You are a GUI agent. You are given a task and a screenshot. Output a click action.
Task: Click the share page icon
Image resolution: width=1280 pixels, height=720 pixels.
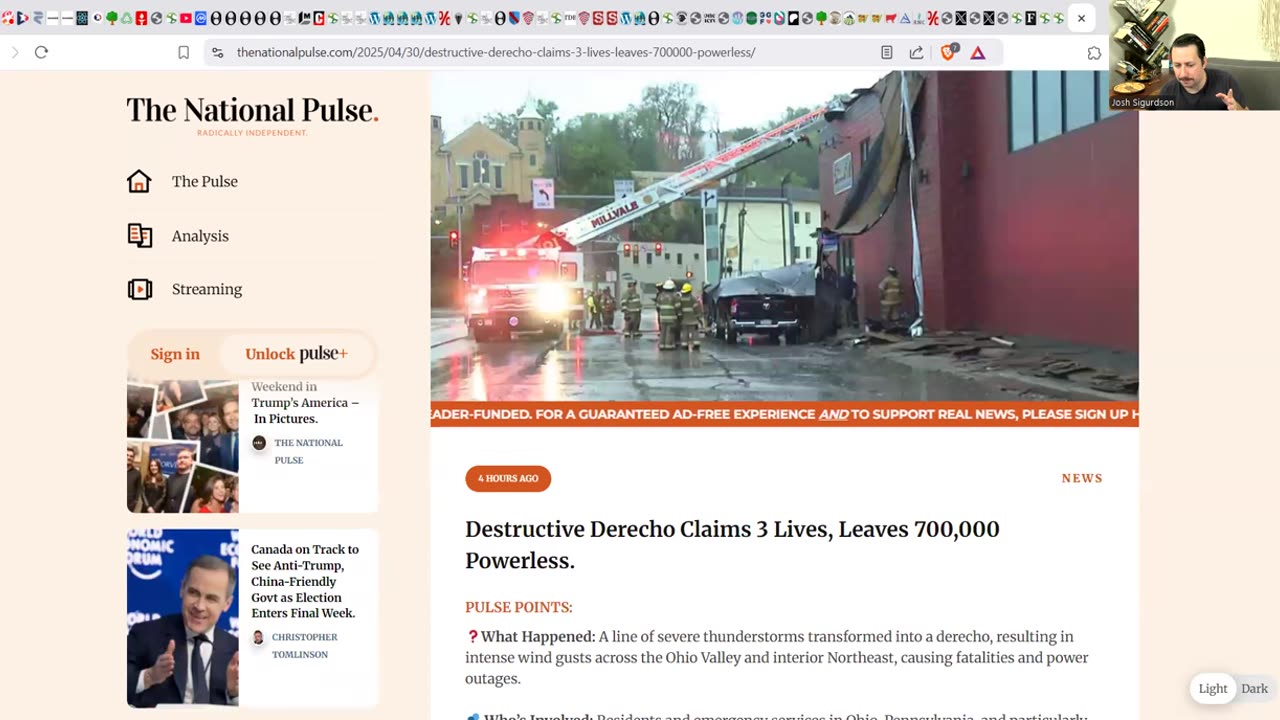pos(916,52)
